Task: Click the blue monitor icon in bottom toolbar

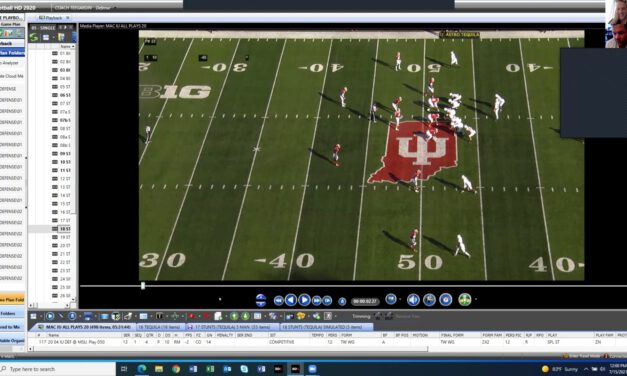Action: [x=104, y=316]
